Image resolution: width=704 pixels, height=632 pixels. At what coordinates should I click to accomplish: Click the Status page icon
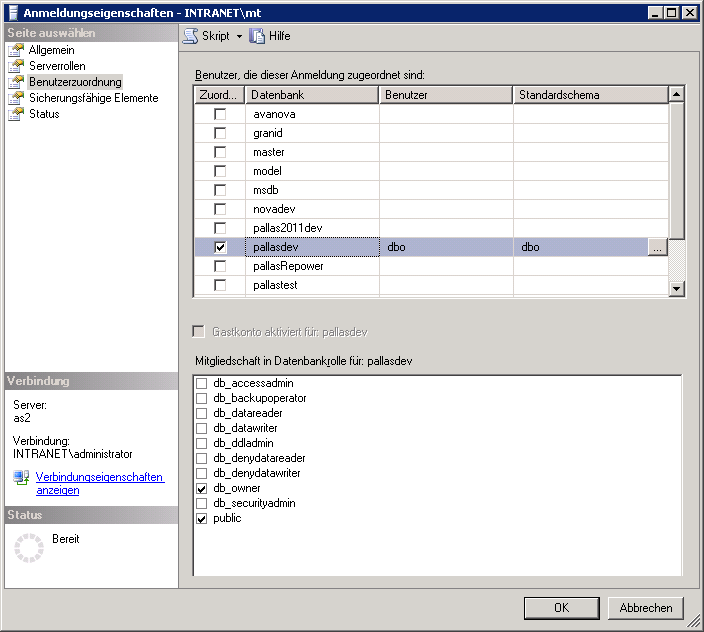pos(16,114)
